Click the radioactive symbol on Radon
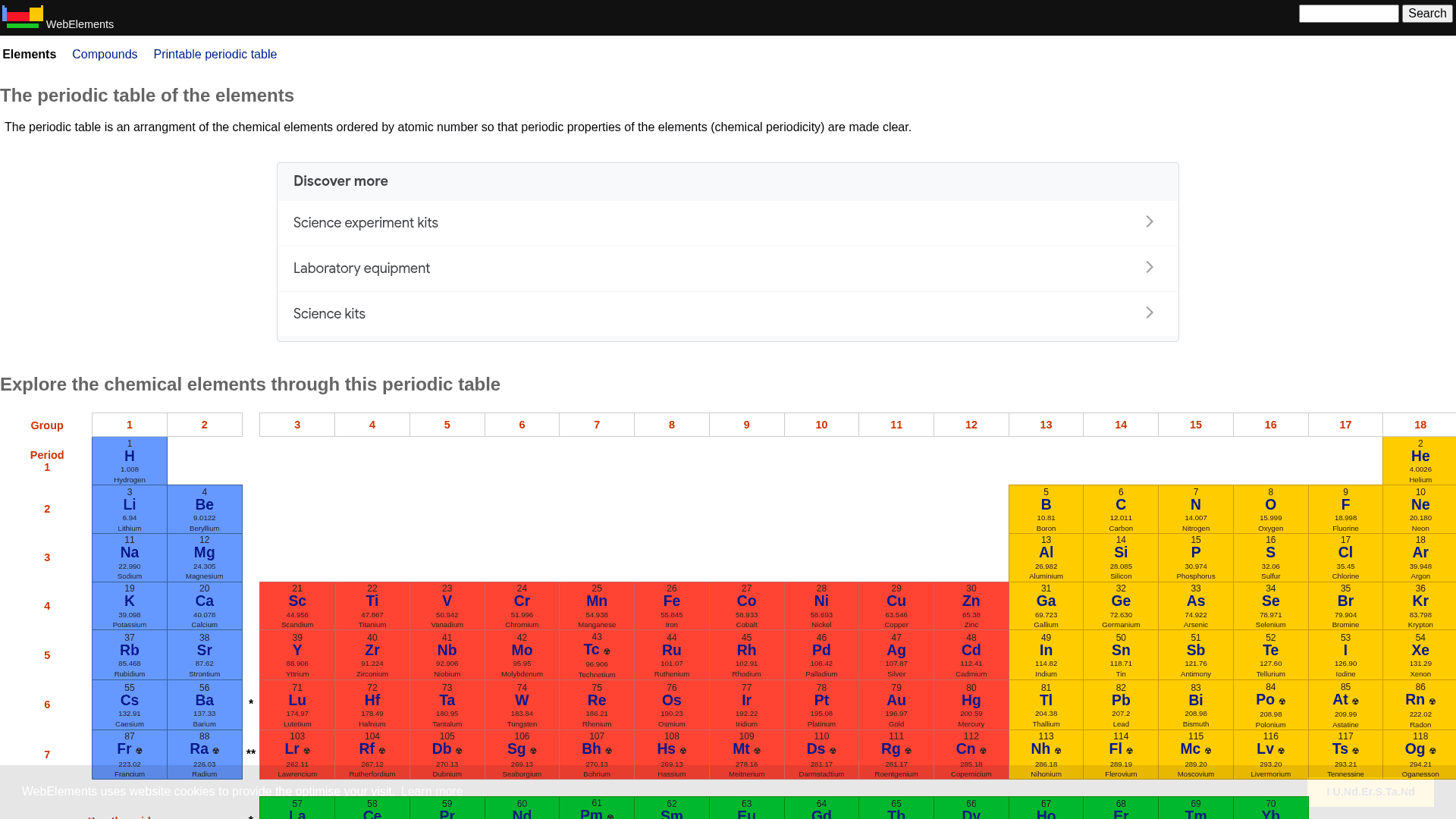Image resolution: width=1456 pixels, height=819 pixels. coord(1432,700)
